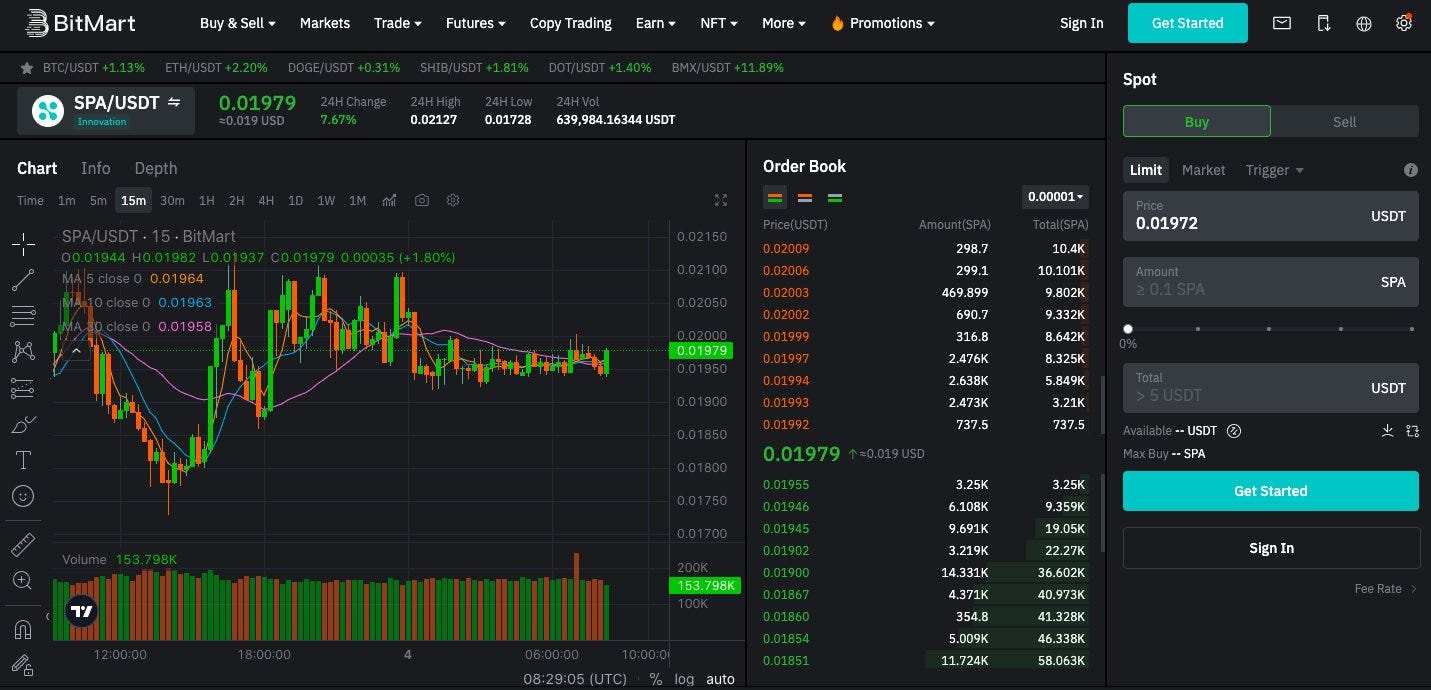Toggle log scale on chart
Image resolution: width=1431 pixels, height=690 pixels.
coord(684,679)
